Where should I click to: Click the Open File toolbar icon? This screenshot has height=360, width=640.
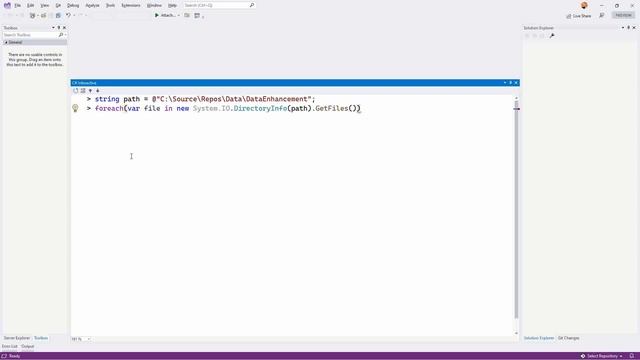pos(43,16)
